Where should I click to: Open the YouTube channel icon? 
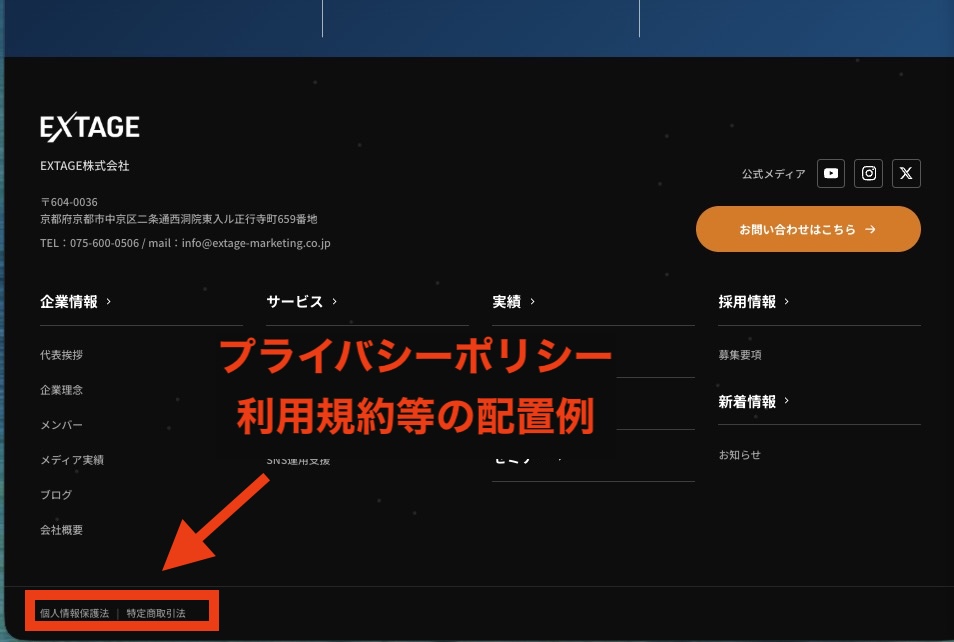tap(830, 172)
